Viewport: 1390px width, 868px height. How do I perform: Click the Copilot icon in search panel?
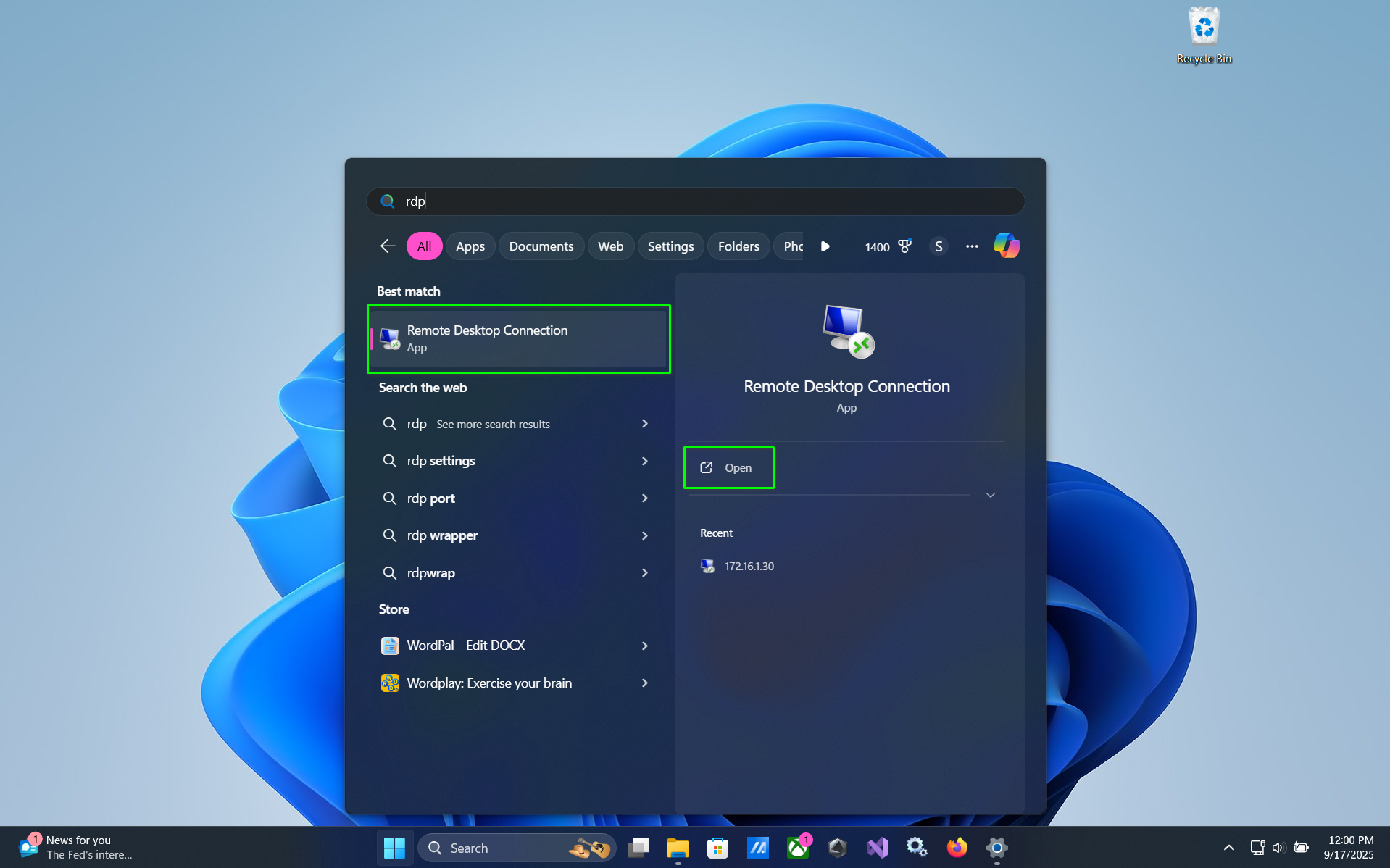click(x=1006, y=246)
